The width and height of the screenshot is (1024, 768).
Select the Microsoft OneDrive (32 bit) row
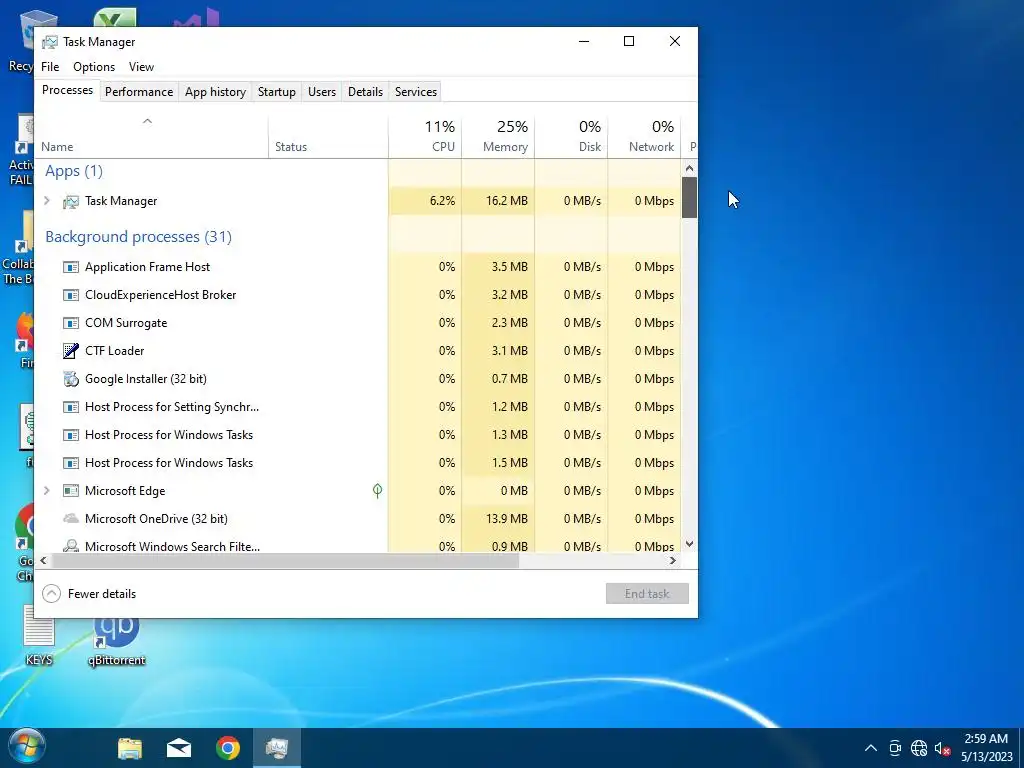[358, 519]
